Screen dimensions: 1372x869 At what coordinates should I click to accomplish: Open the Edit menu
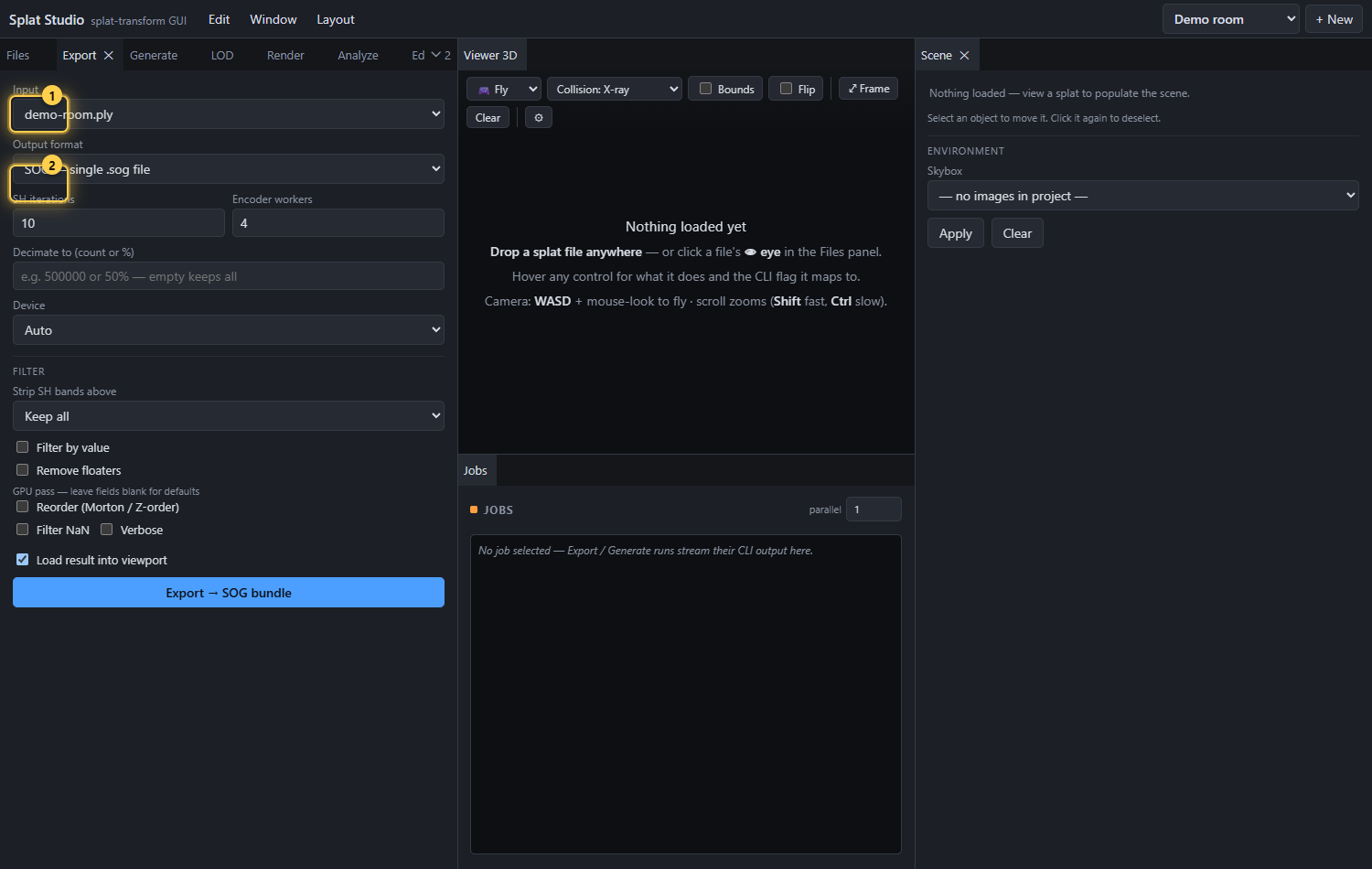pos(220,19)
